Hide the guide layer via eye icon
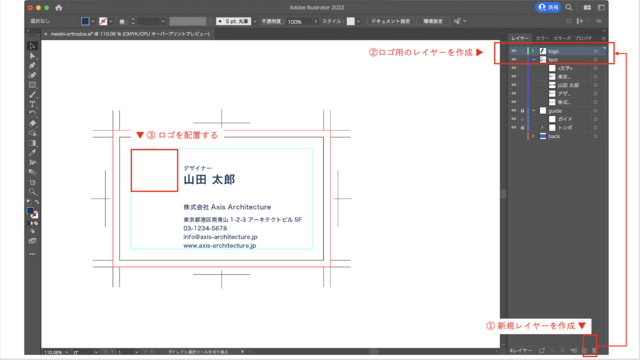 click(x=514, y=111)
